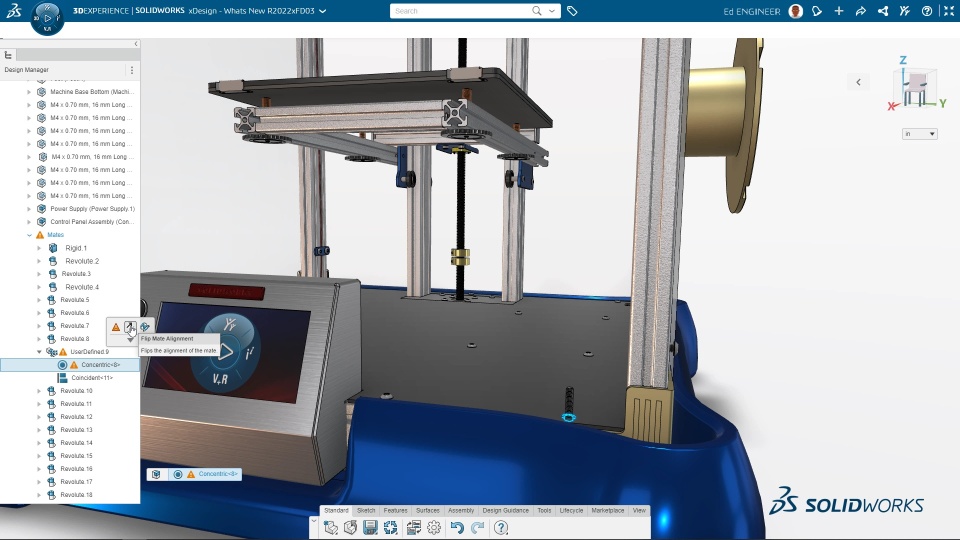Viewport: 960px width, 540px height.
Task: Click the Flip Mate Alignment icon
Action: click(130, 327)
